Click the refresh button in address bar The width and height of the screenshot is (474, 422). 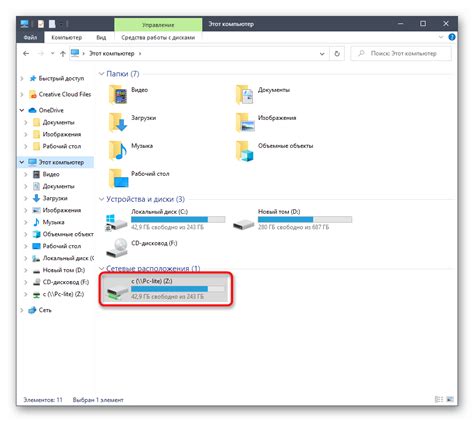pyautogui.click(x=337, y=54)
